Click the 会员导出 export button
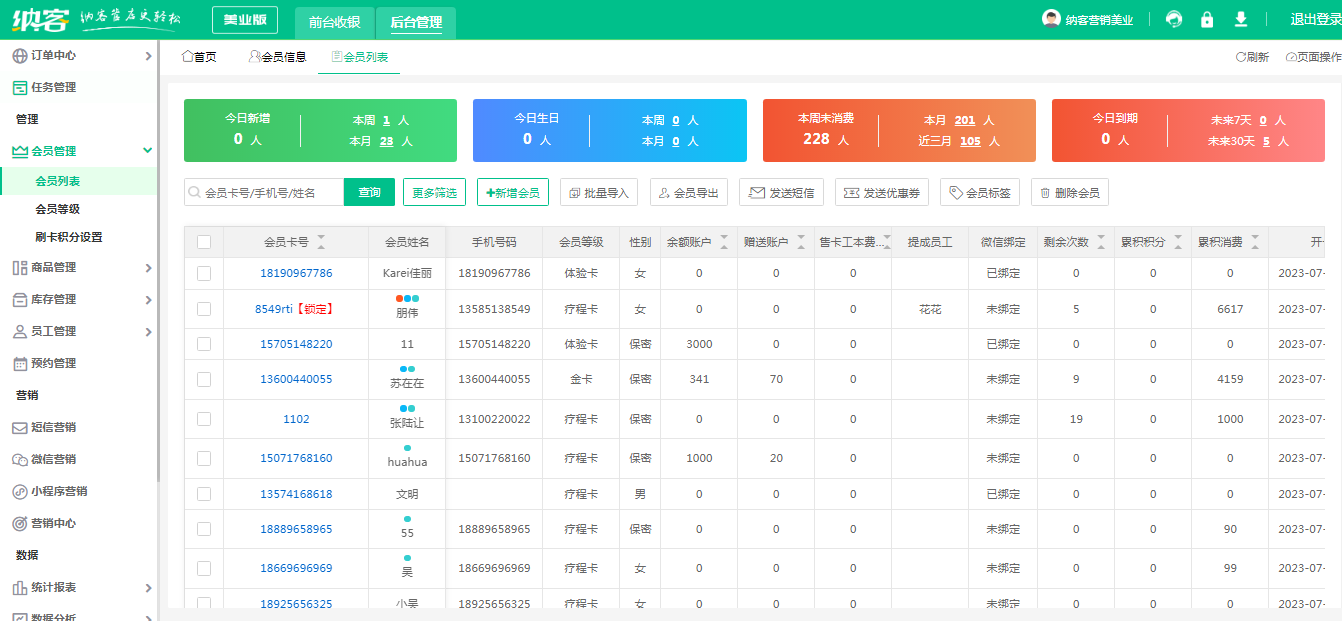This screenshot has width=1342, height=621. pyautogui.click(x=689, y=192)
